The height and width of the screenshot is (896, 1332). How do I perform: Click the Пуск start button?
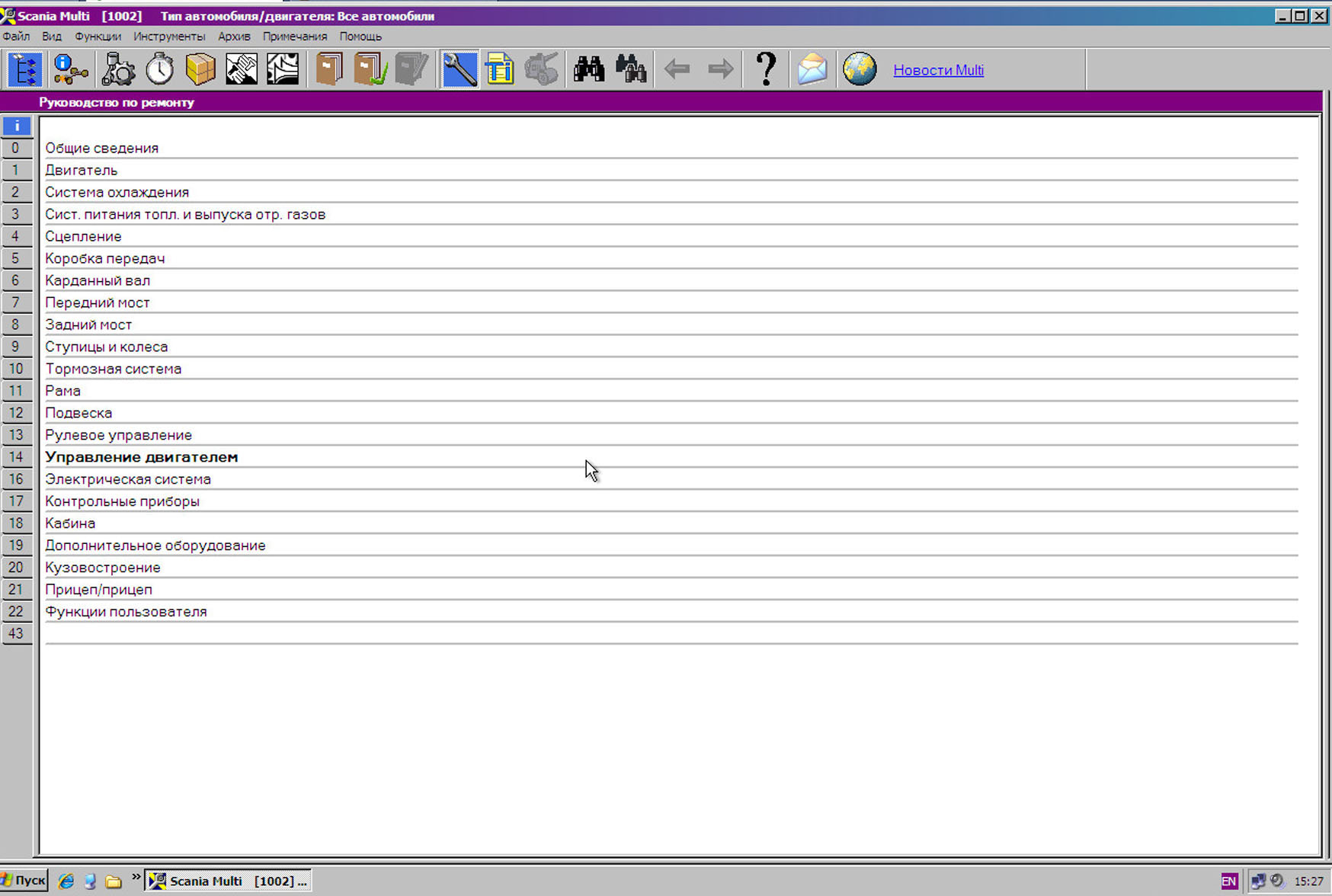tap(24, 881)
